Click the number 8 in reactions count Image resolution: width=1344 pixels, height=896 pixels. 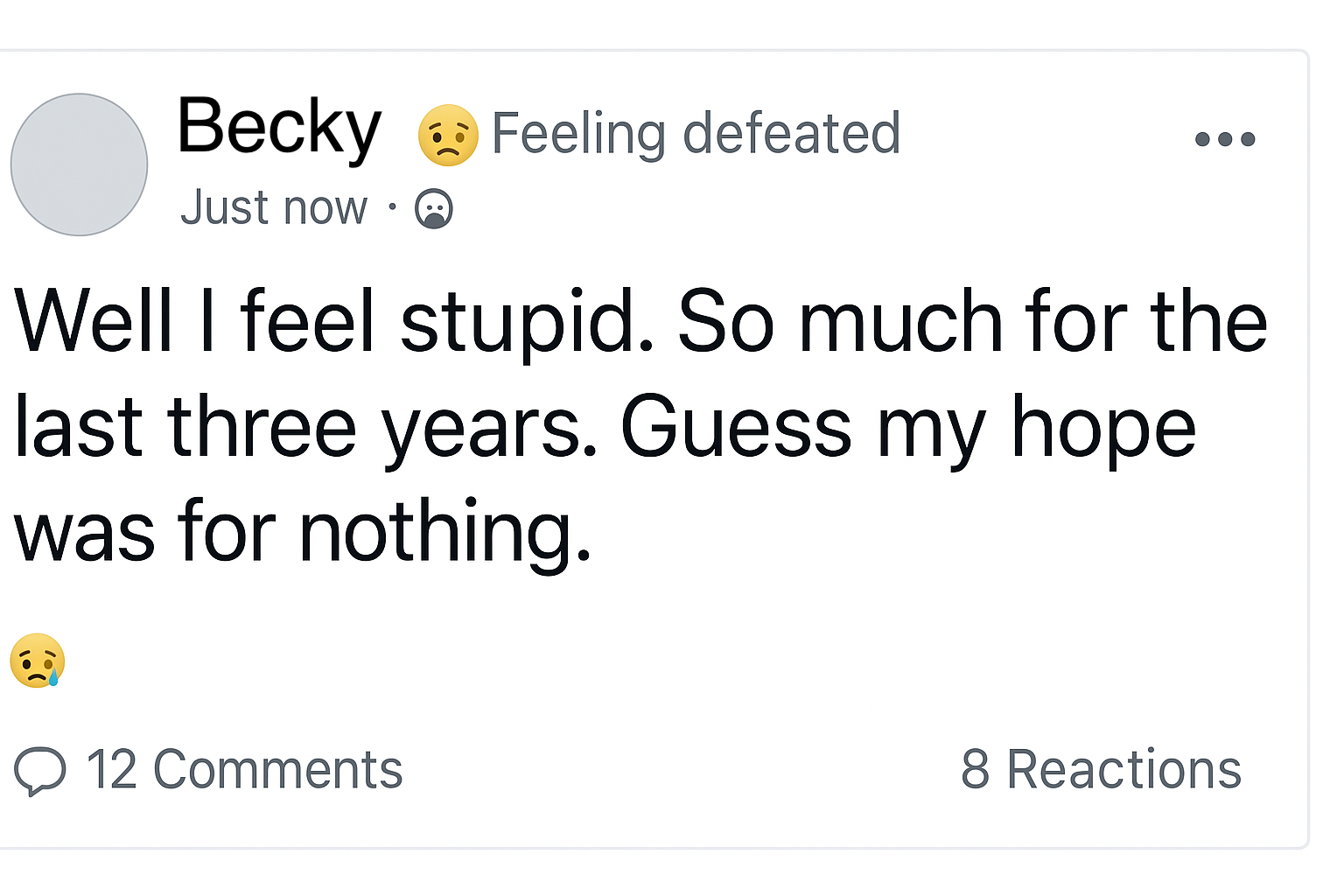[975, 770]
